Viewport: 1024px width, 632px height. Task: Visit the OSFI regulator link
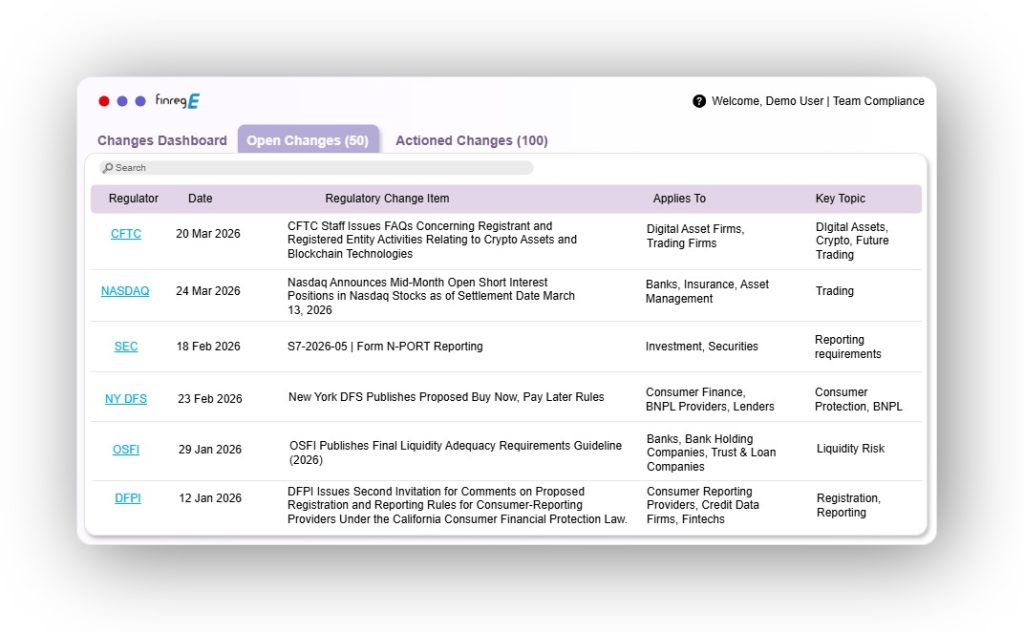pos(126,450)
